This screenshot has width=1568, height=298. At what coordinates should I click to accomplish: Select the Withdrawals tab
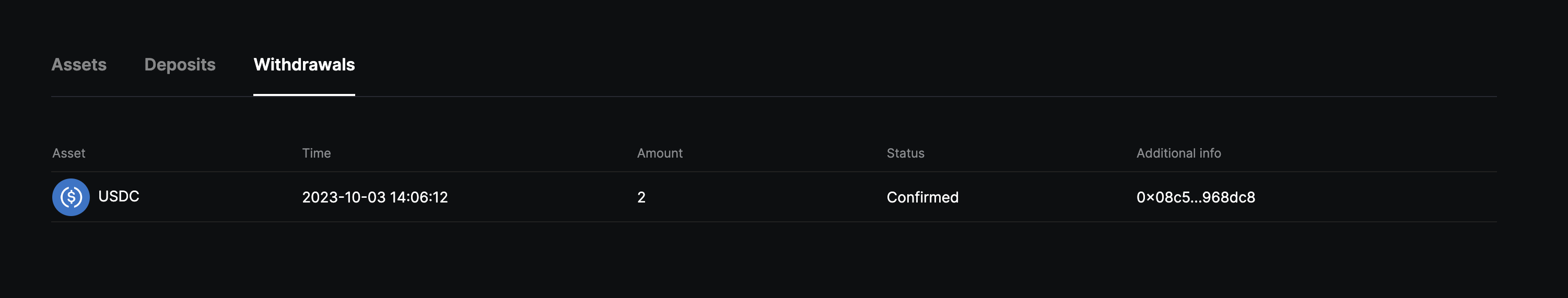[x=304, y=65]
